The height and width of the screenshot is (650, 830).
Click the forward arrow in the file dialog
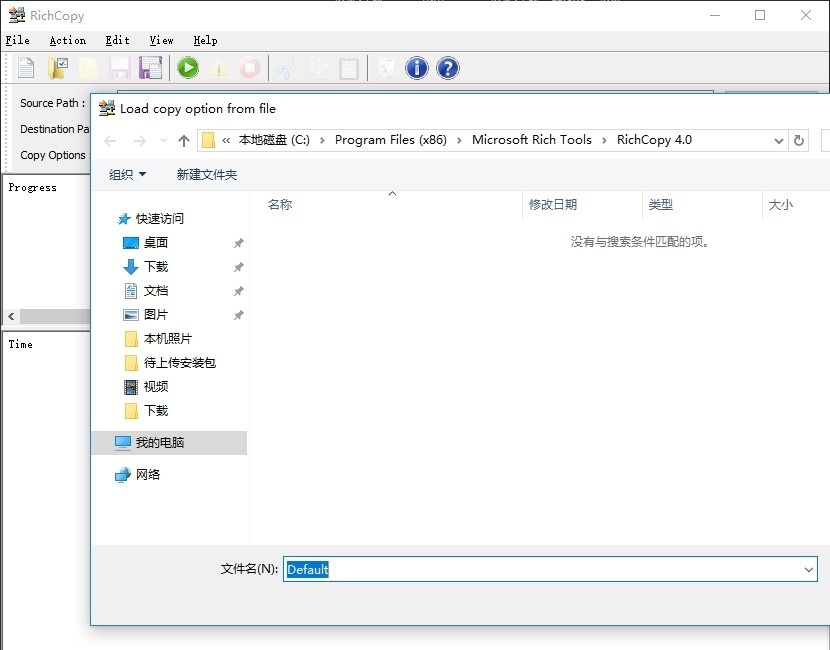click(140, 141)
